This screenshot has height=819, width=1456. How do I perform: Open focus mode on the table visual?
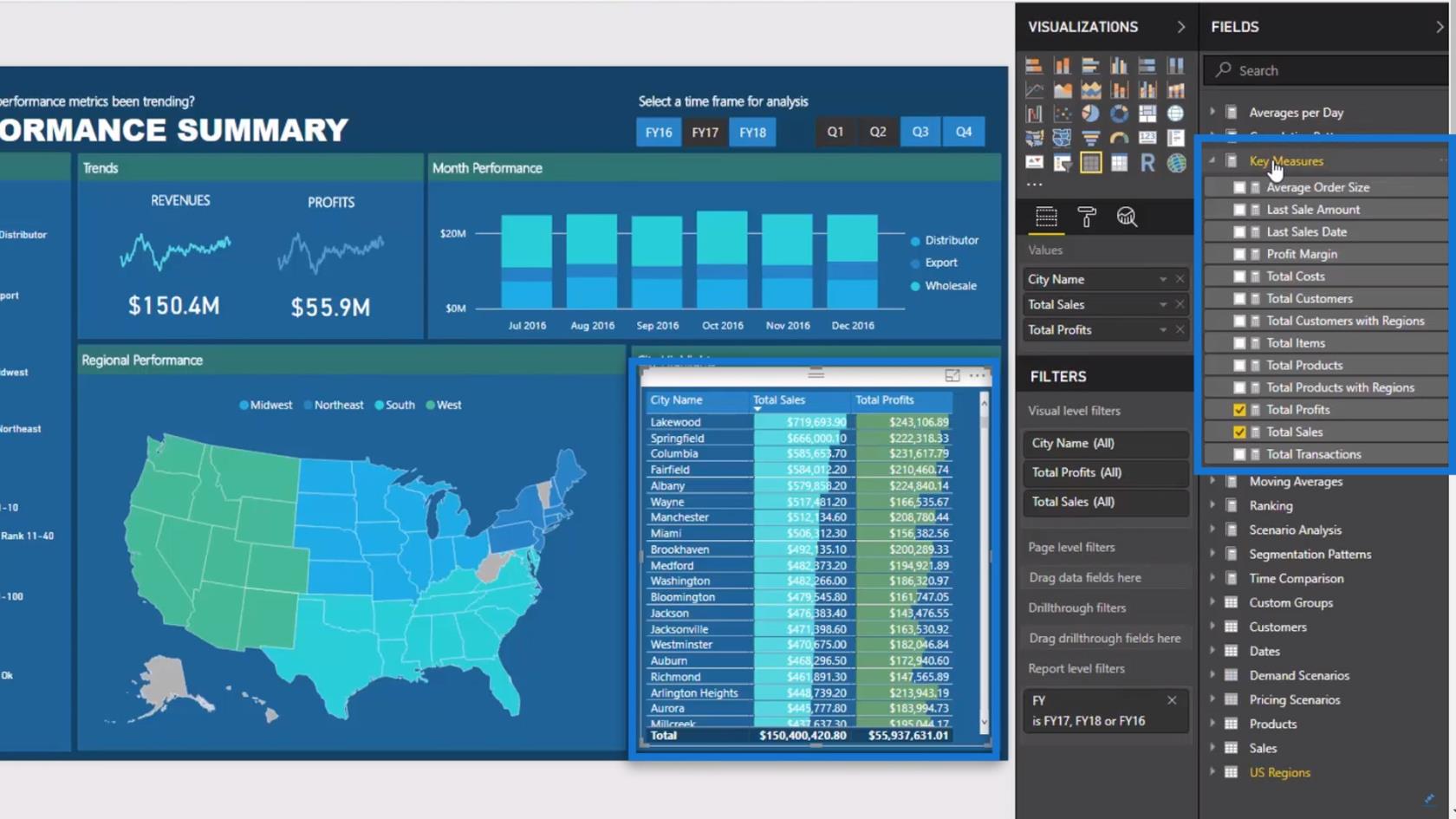click(952, 375)
